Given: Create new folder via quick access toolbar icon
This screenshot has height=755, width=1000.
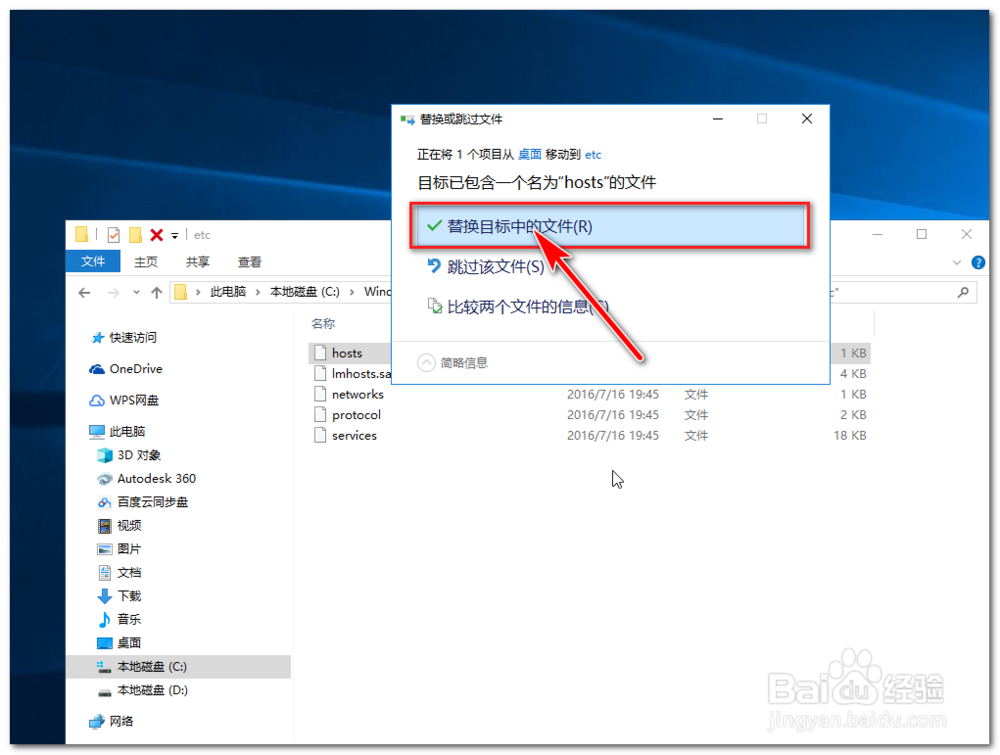Looking at the screenshot, I should coord(134,234).
